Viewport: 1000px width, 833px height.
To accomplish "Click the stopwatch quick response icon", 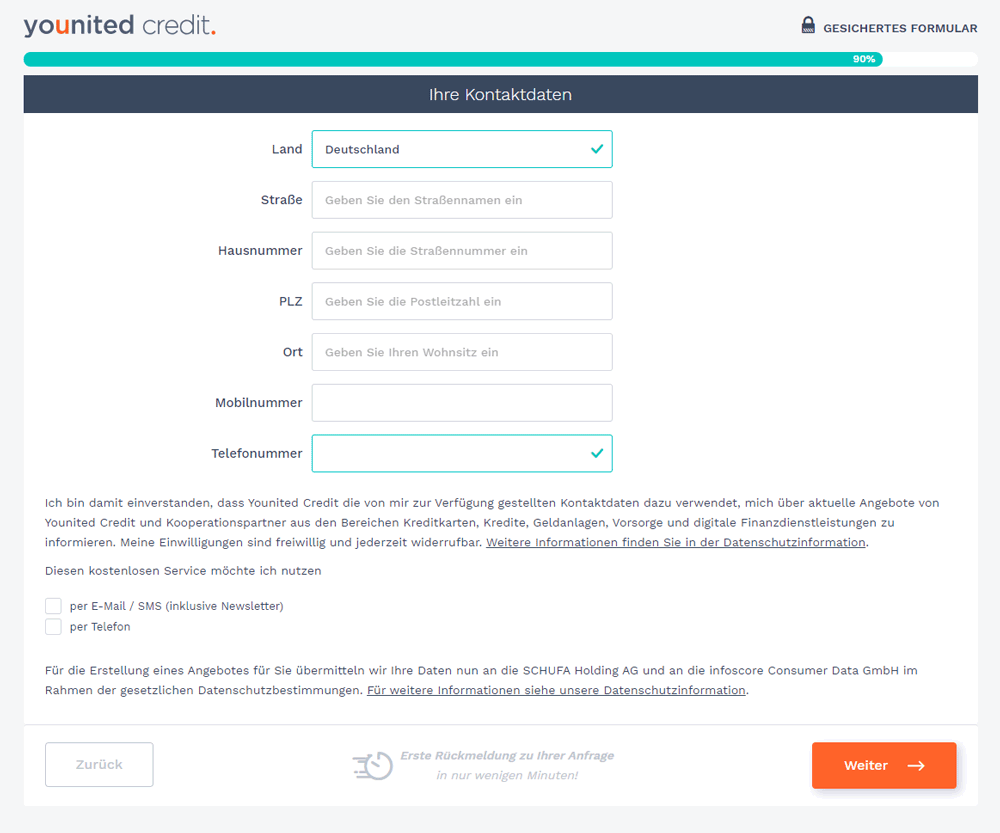I will (x=373, y=765).
